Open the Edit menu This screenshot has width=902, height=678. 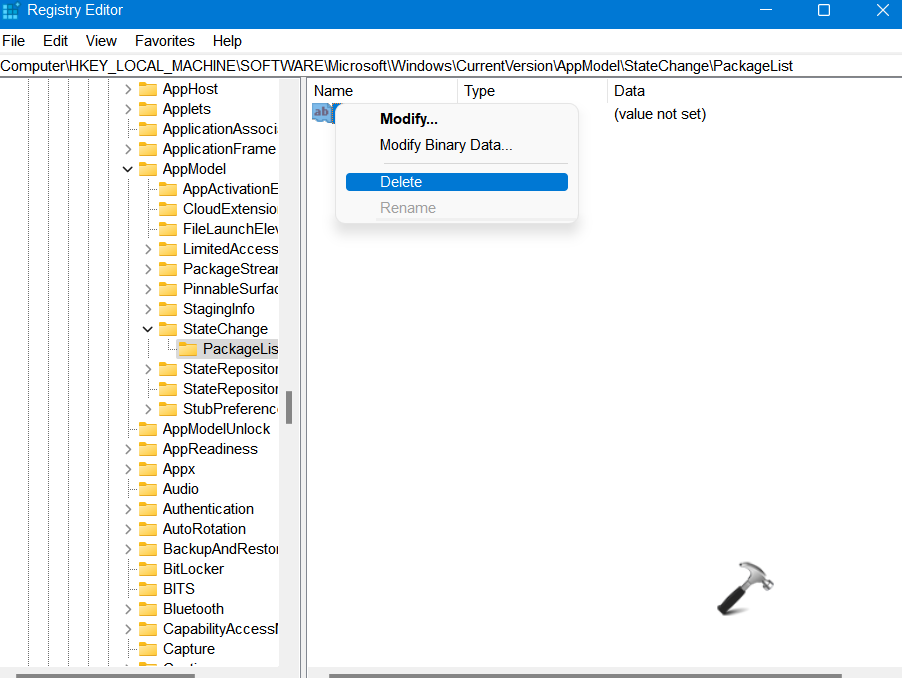coord(55,41)
